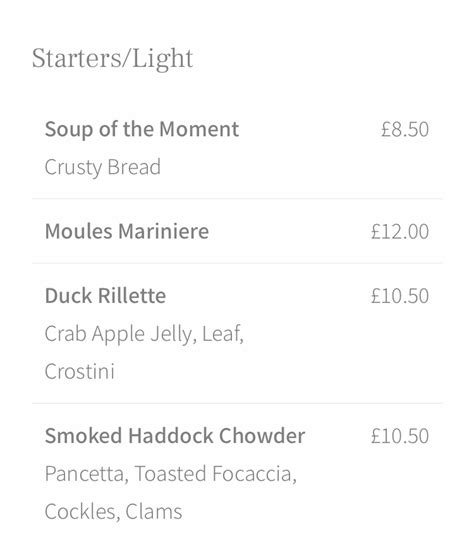Select Smoked Haddock Chowder dish title
The image size is (474, 544).
(175, 436)
